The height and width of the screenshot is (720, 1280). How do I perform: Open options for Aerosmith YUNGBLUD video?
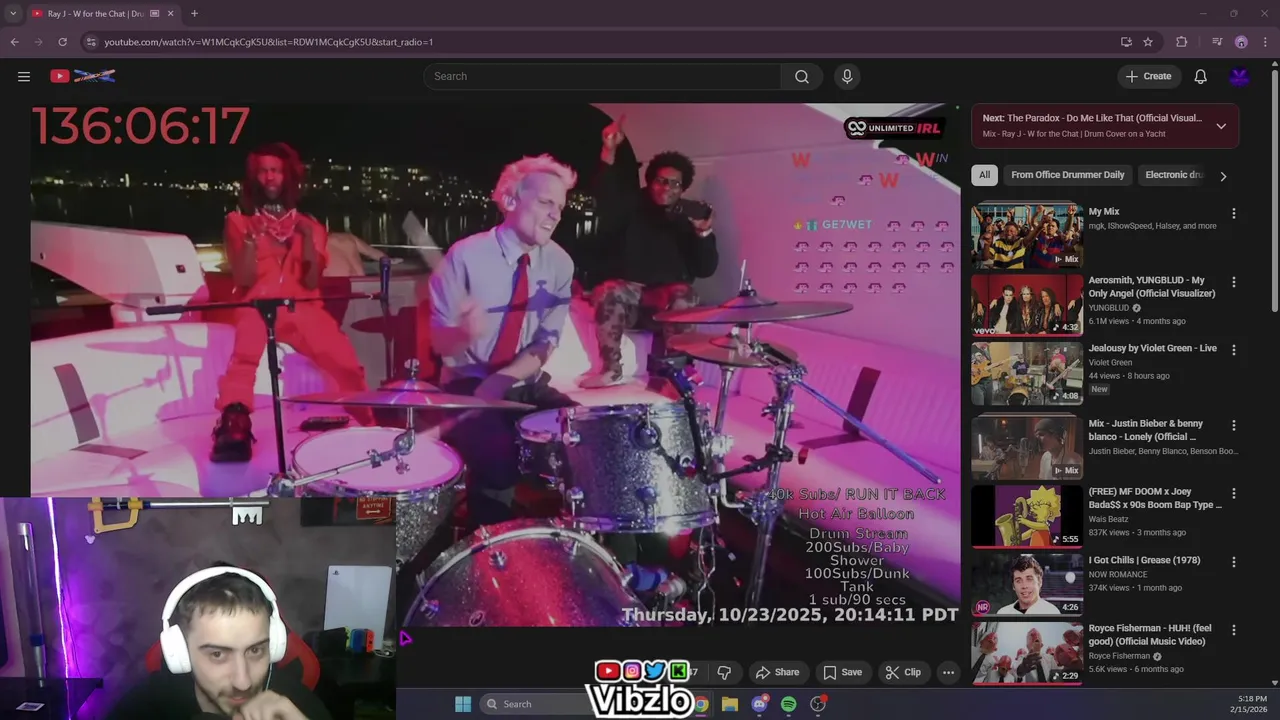[x=1233, y=282]
